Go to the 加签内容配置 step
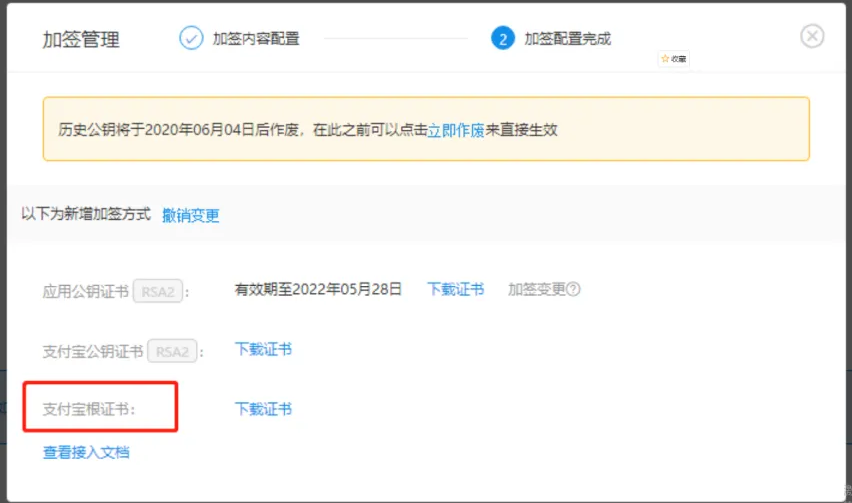This screenshot has height=503, width=852. click(x=256, y=39)
